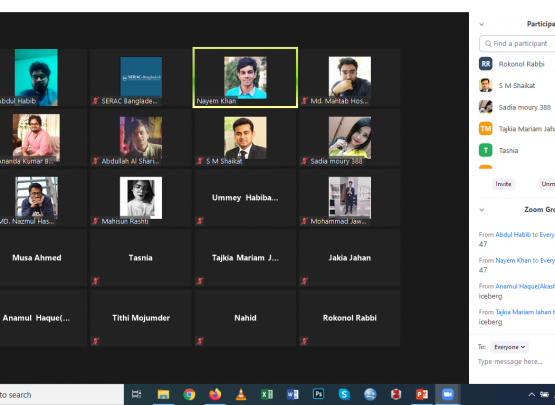
Task: Open Skype from the taskbar
Action: tap(344, 394)
